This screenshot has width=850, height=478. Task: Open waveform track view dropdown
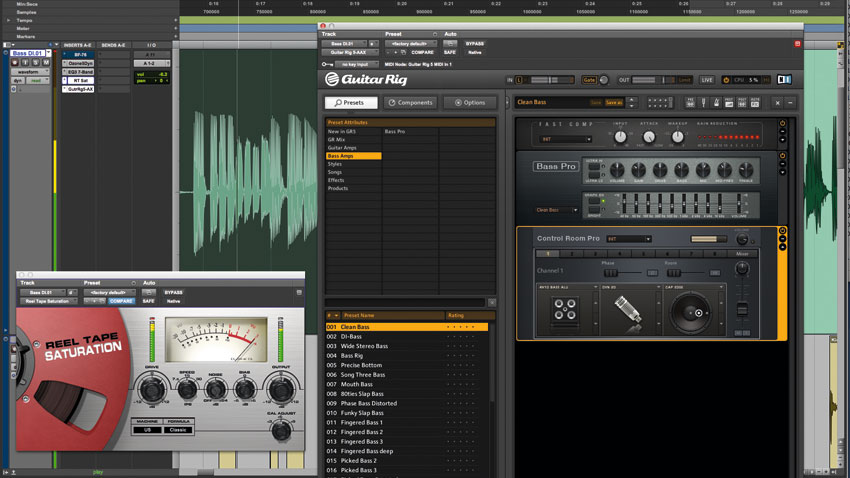coord(30,72)
